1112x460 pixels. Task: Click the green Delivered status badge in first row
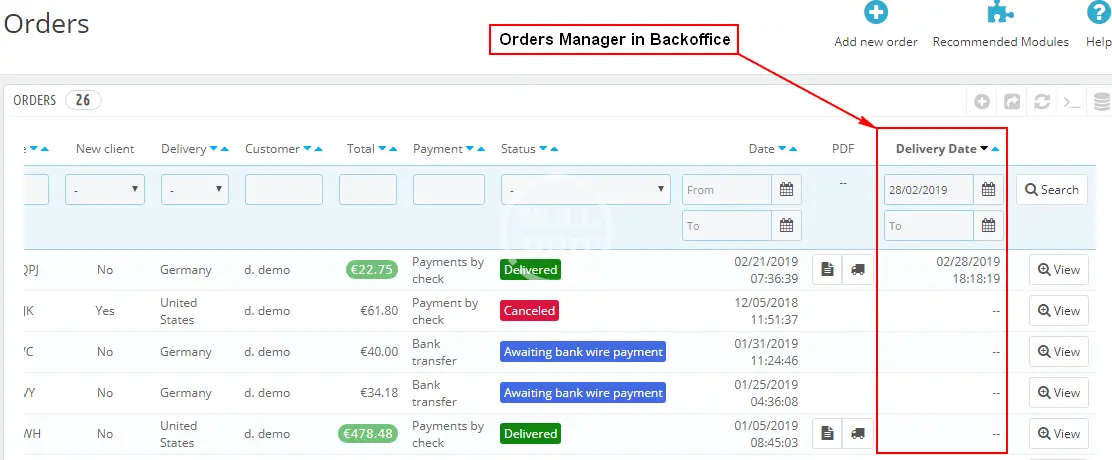[530, 270]
